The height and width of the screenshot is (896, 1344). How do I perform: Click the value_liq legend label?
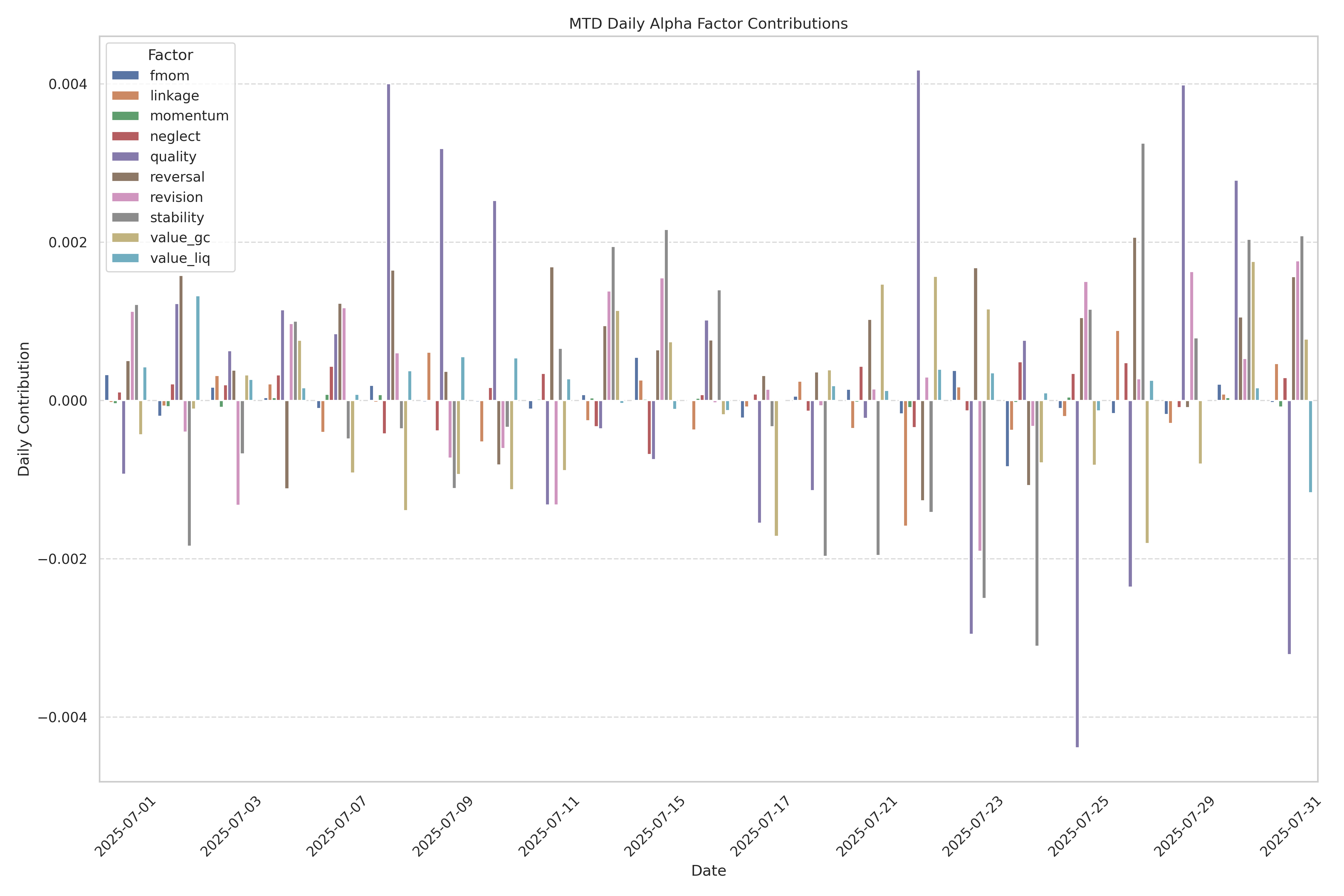(x=179, y=258)
